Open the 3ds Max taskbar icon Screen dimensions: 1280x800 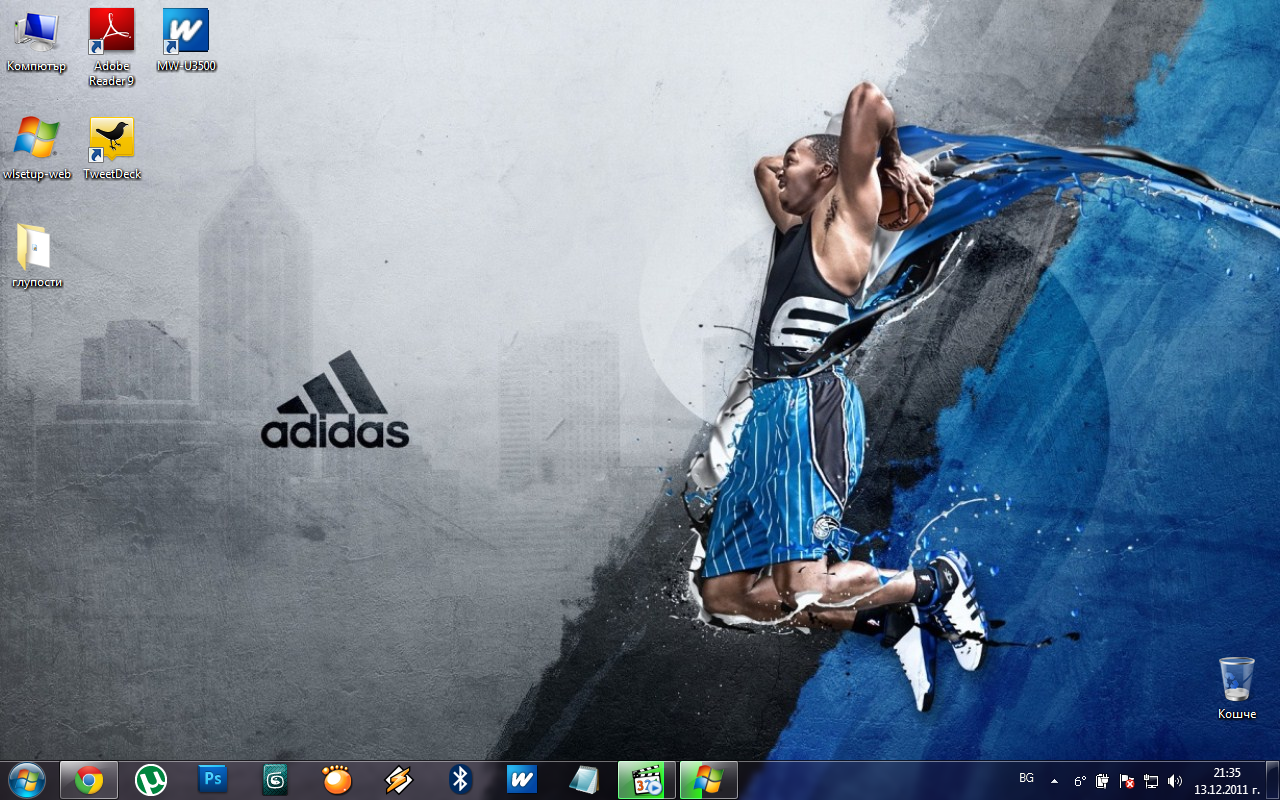pos(275,780)
